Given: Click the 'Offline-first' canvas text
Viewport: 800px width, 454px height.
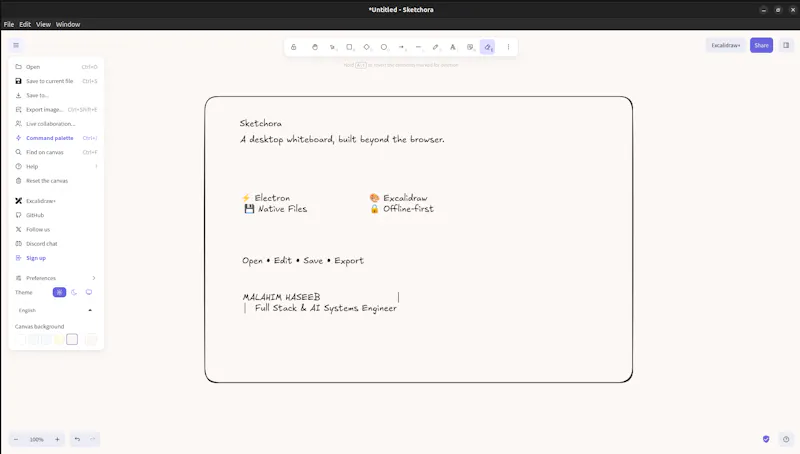Looking at the screenshot, I should click(x=408, y=209).
